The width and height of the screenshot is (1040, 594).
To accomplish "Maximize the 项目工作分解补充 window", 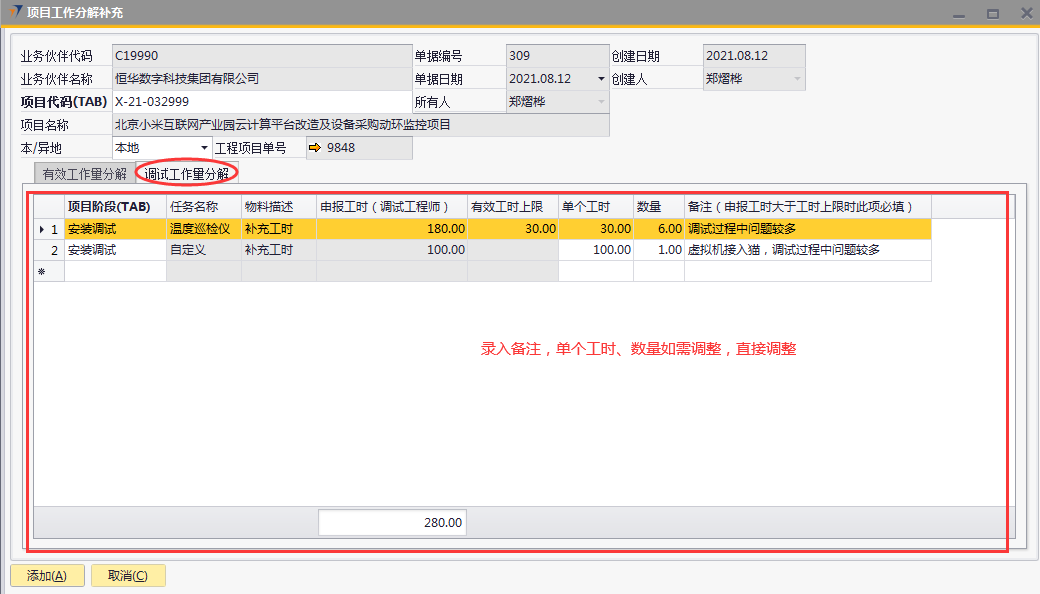I will [992, 14].
